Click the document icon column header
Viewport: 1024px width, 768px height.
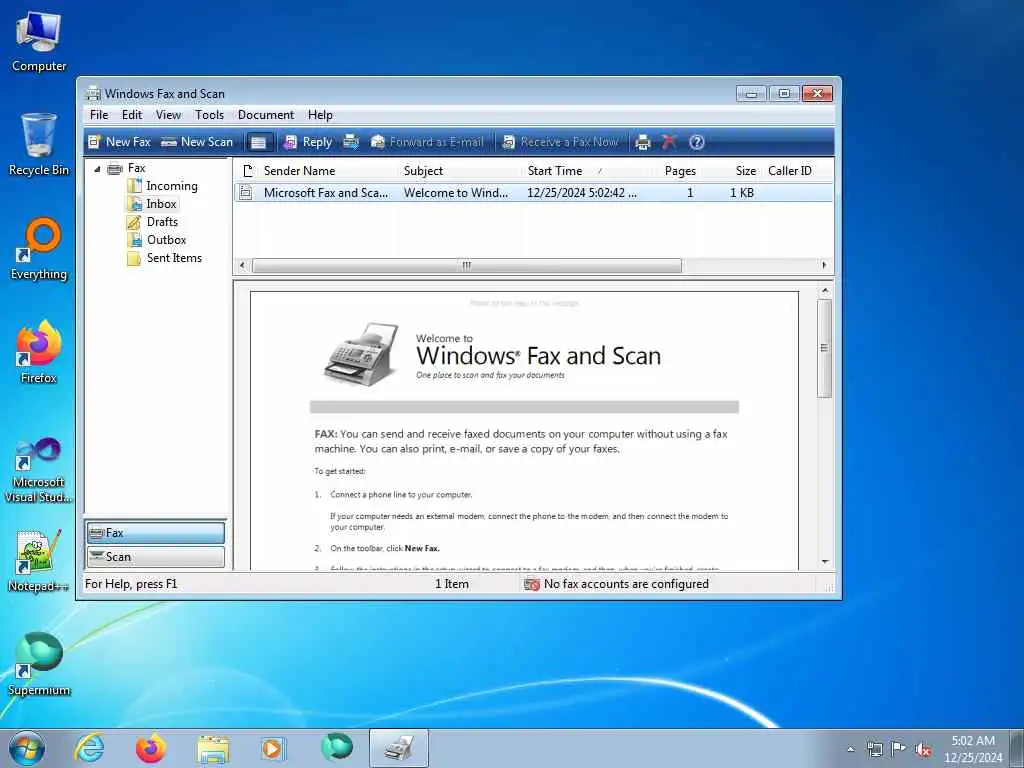[x=247, y=171]
